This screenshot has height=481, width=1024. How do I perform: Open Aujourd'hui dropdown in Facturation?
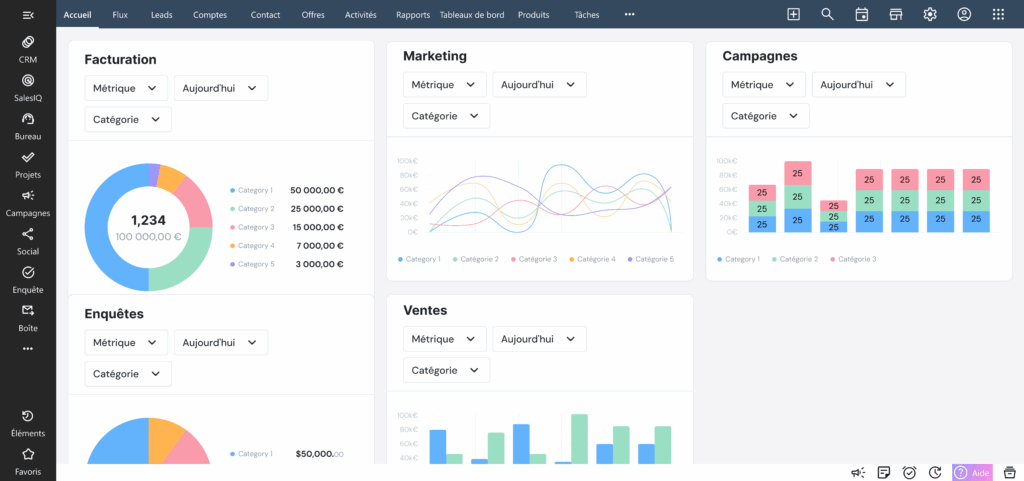(221, 88)
